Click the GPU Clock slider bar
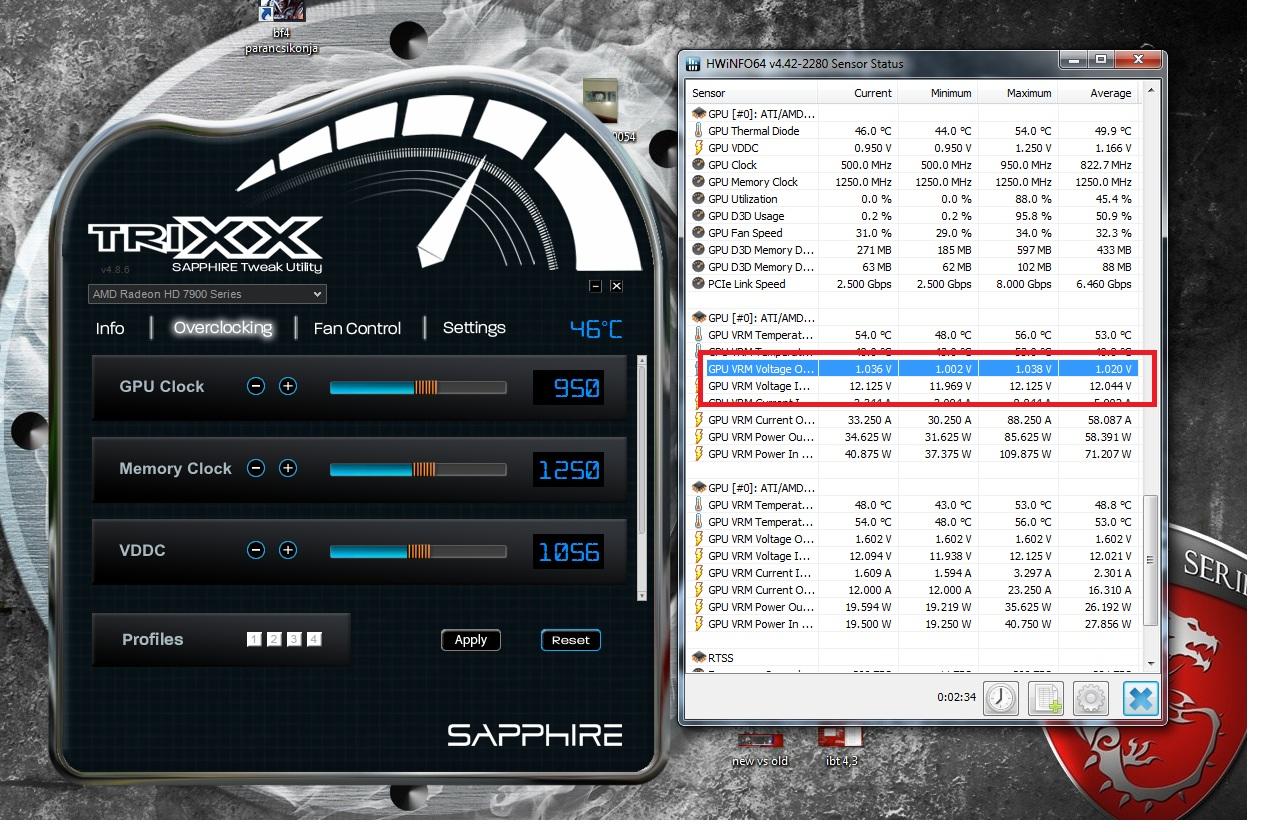1261x832 pixels. pos(418,387)
